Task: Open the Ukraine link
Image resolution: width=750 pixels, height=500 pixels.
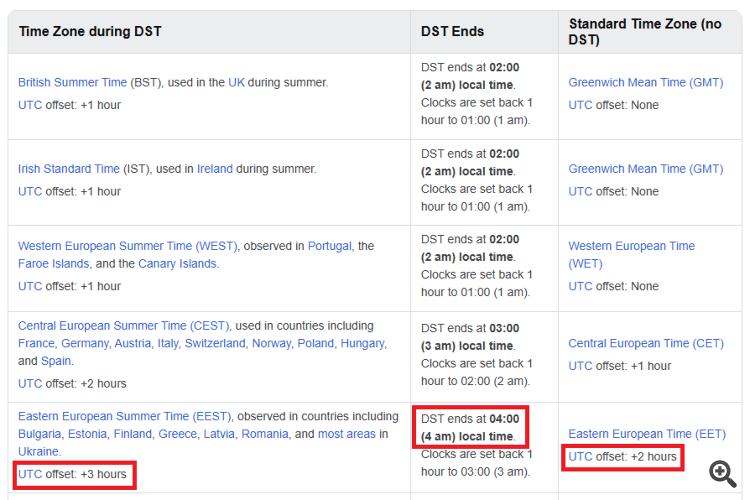Action: [x=40, y=452]
